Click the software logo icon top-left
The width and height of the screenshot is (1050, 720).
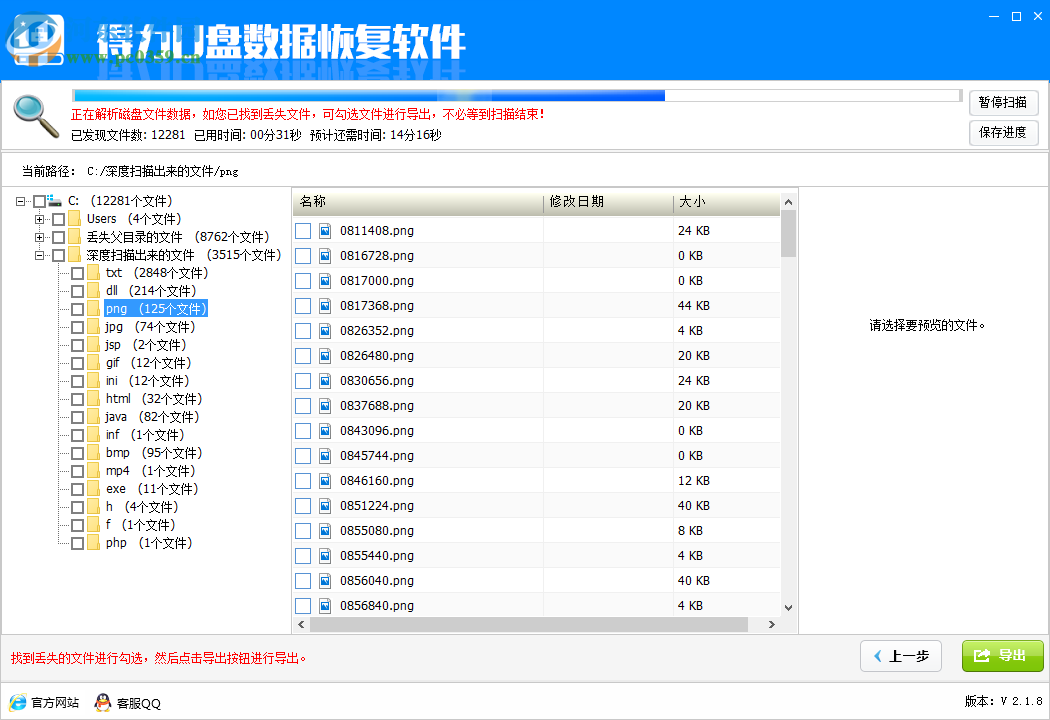click(35, 38)
